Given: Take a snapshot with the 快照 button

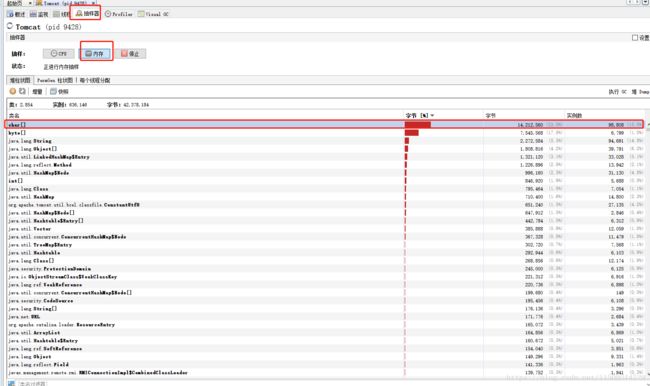Looking at the screenshot, I should (x=59, y=92).
